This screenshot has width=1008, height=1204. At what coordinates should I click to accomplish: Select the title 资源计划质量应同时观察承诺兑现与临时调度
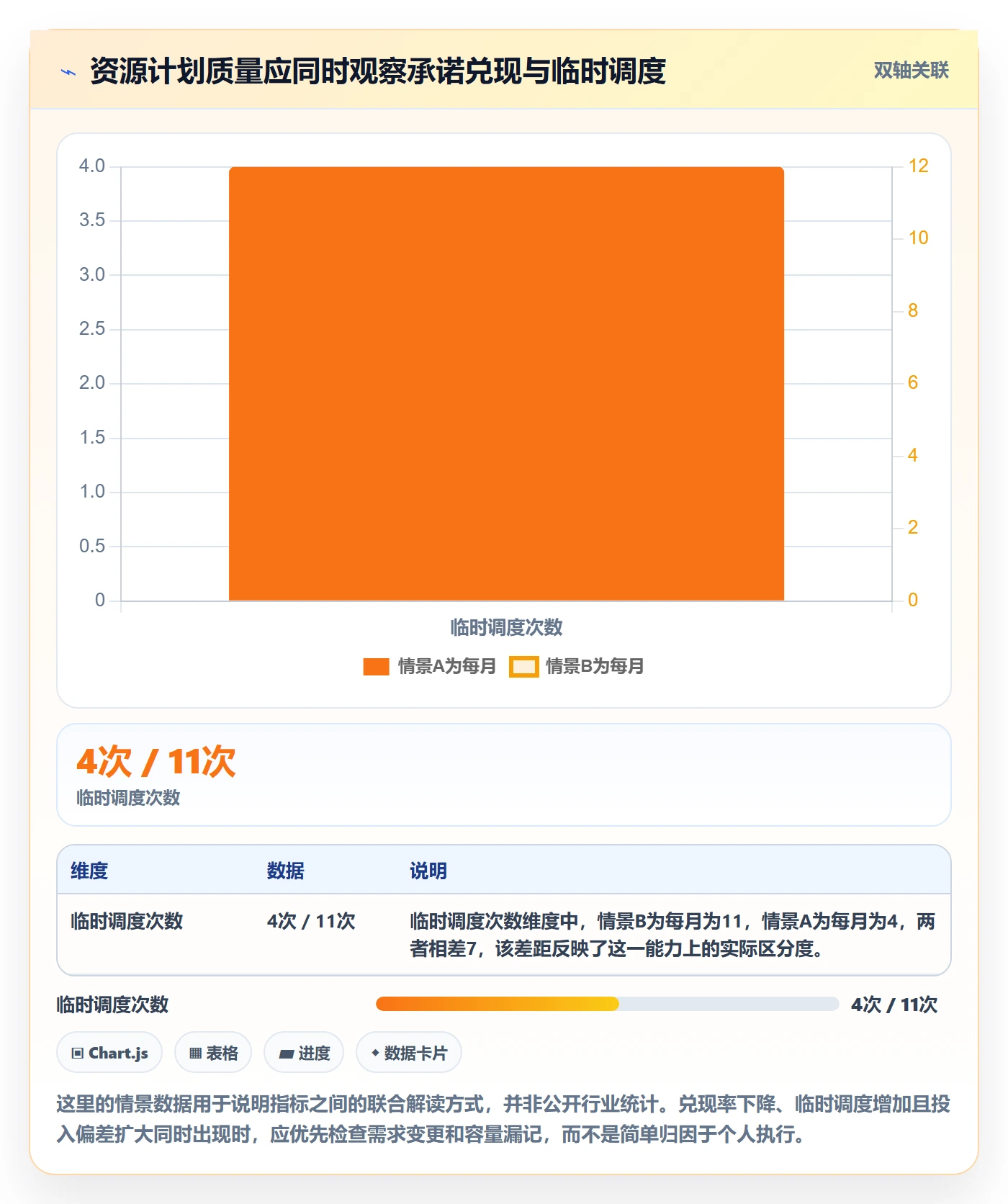click(378, 71)
